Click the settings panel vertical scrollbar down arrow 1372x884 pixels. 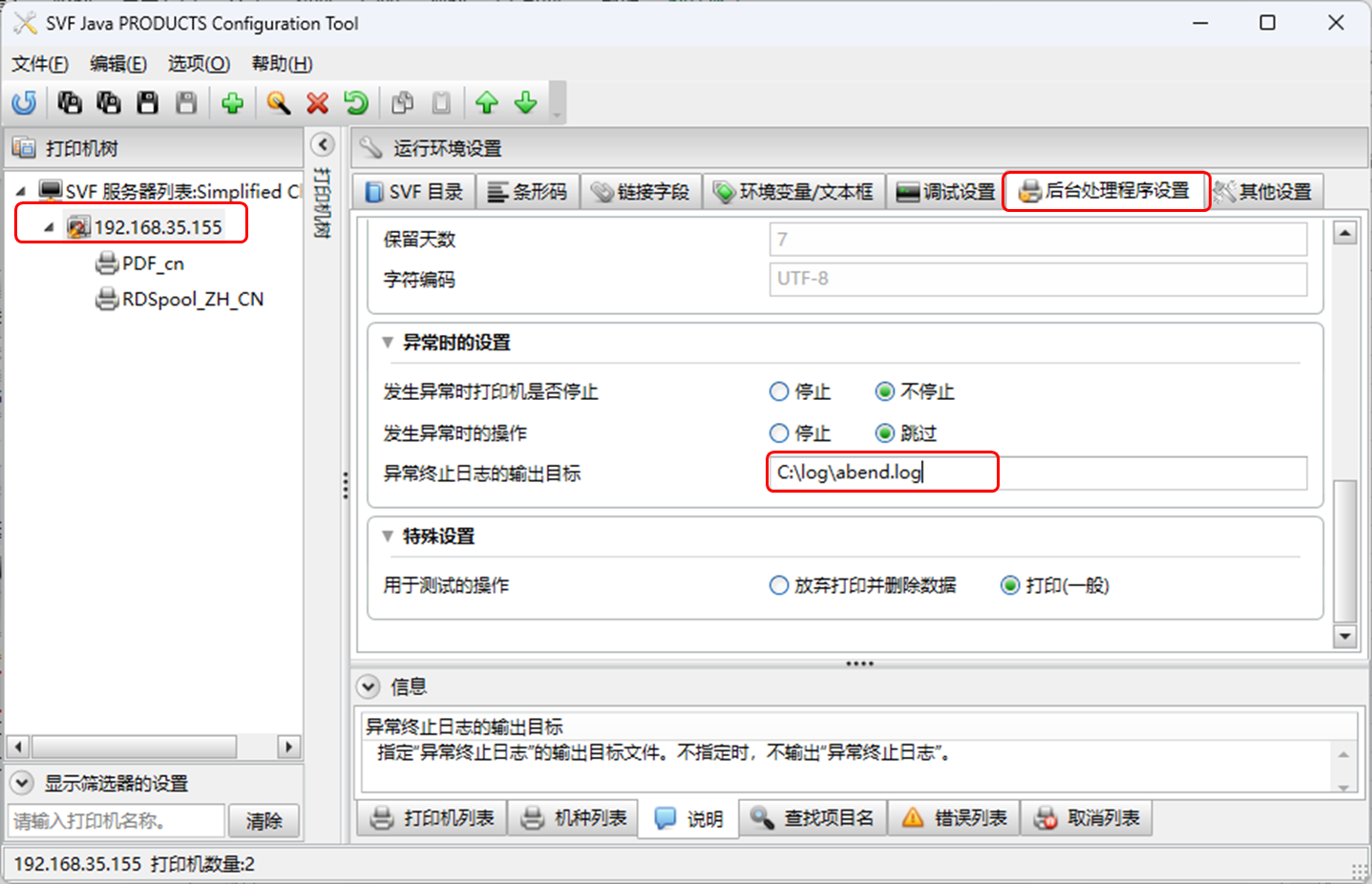point(1345,637)
